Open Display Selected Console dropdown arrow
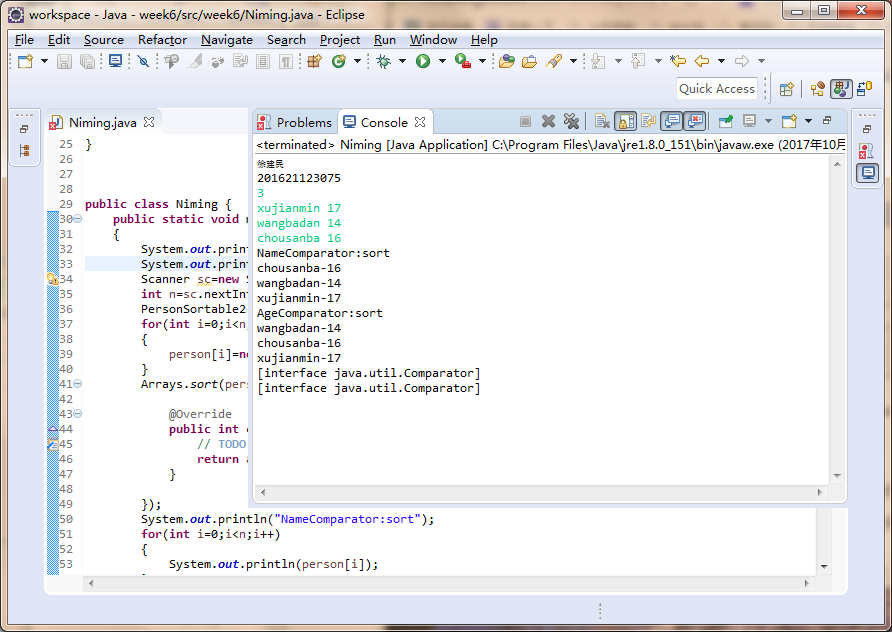Screen dimensions: 892x632 pos(768,121)
